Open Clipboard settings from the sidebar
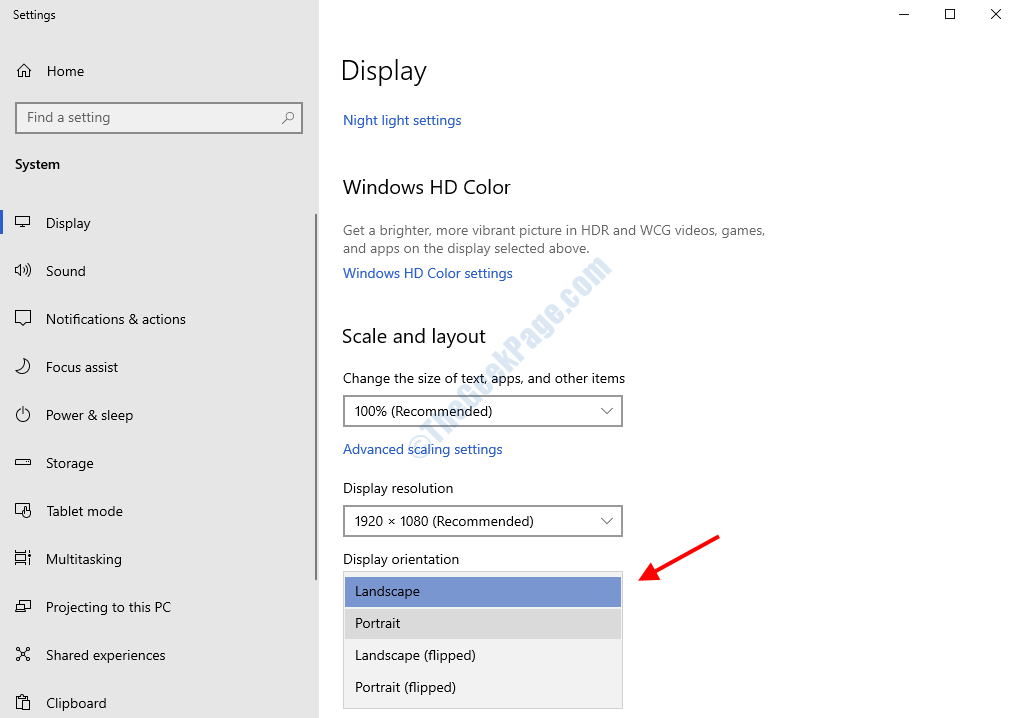The width and height of the screenshot is (1017, 718). [x=74, y=700]
